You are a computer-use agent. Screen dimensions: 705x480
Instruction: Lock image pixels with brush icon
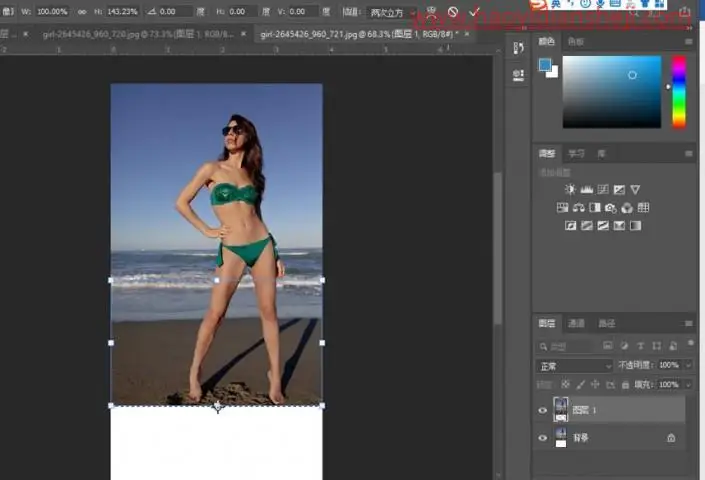pyautogui.click(x=580, y=384)
